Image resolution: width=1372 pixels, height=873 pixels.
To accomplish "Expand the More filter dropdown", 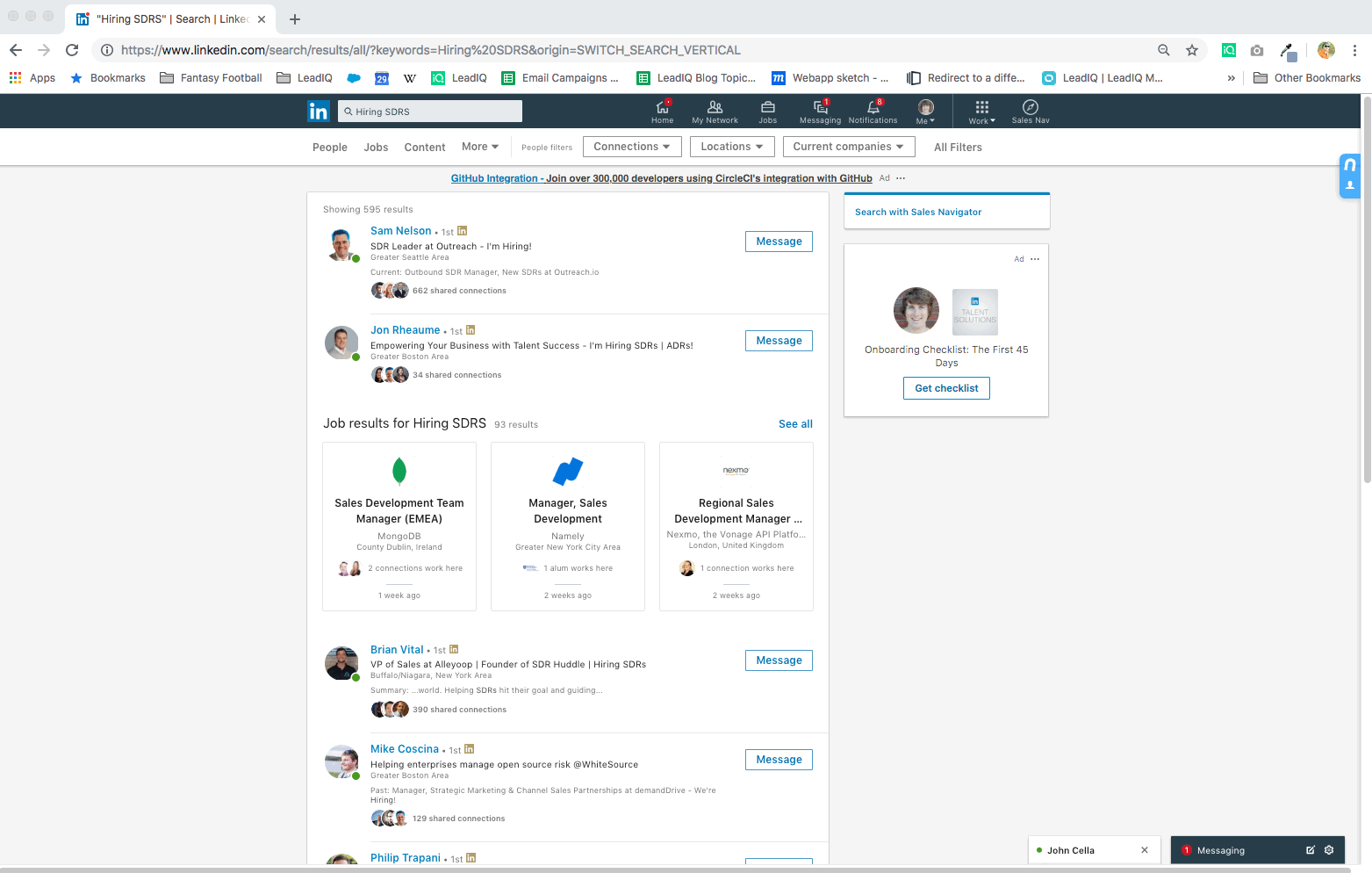I will (x=480, y=147).
